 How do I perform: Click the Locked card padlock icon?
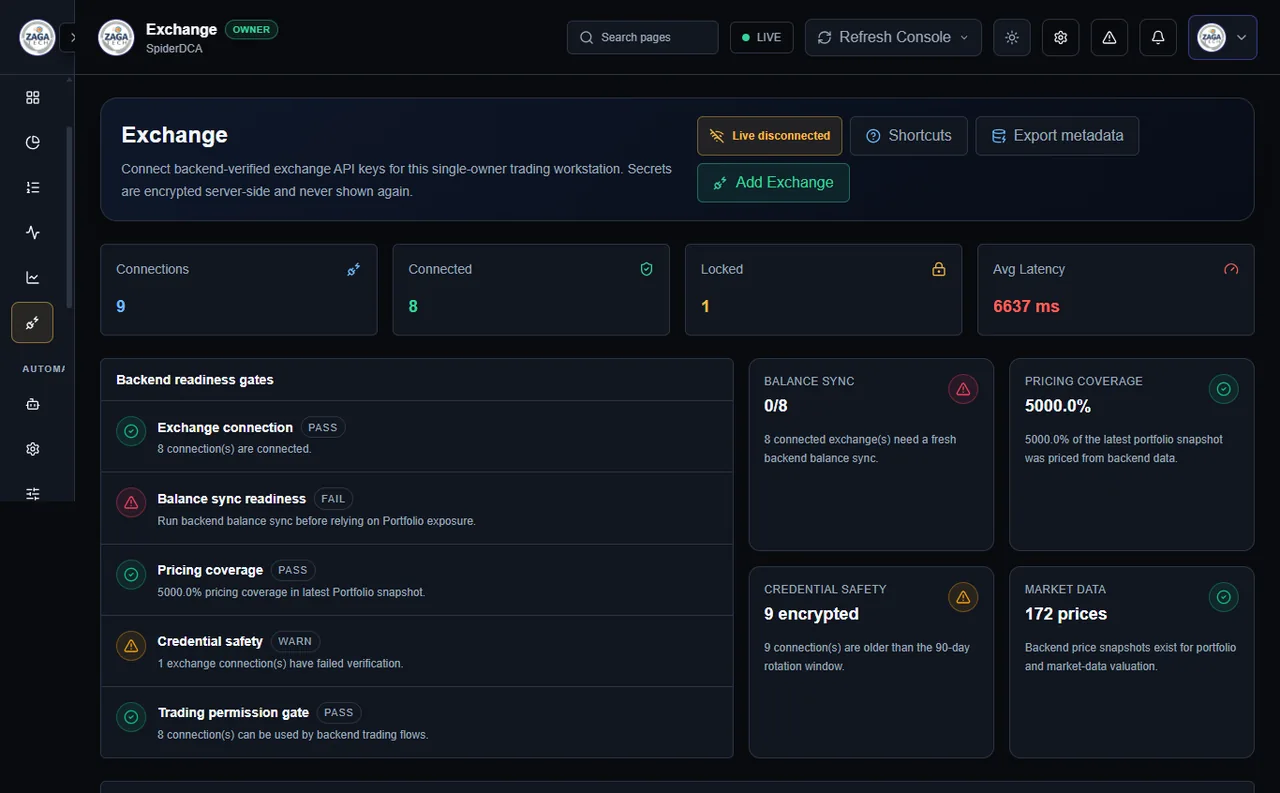coord(938,269)
